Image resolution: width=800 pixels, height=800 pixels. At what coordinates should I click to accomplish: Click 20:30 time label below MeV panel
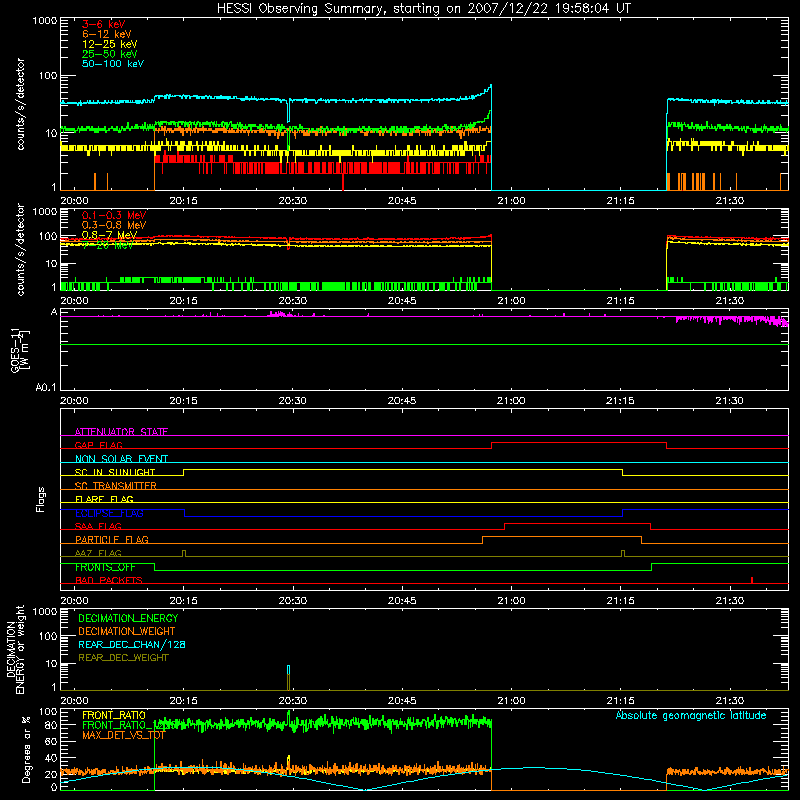[x=293, y=301]
